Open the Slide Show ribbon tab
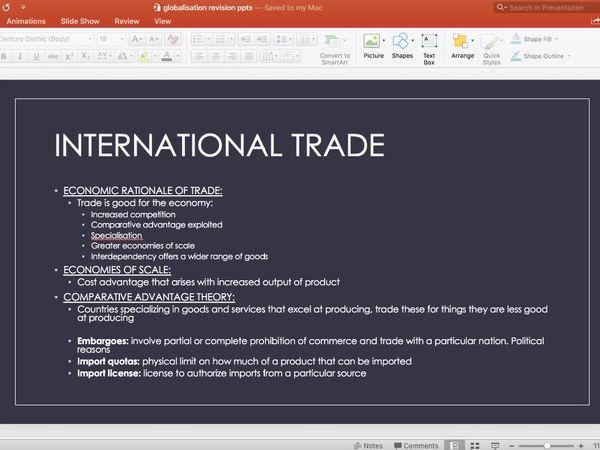This screenshot has height=450, width=600. (x=80, y=21)
